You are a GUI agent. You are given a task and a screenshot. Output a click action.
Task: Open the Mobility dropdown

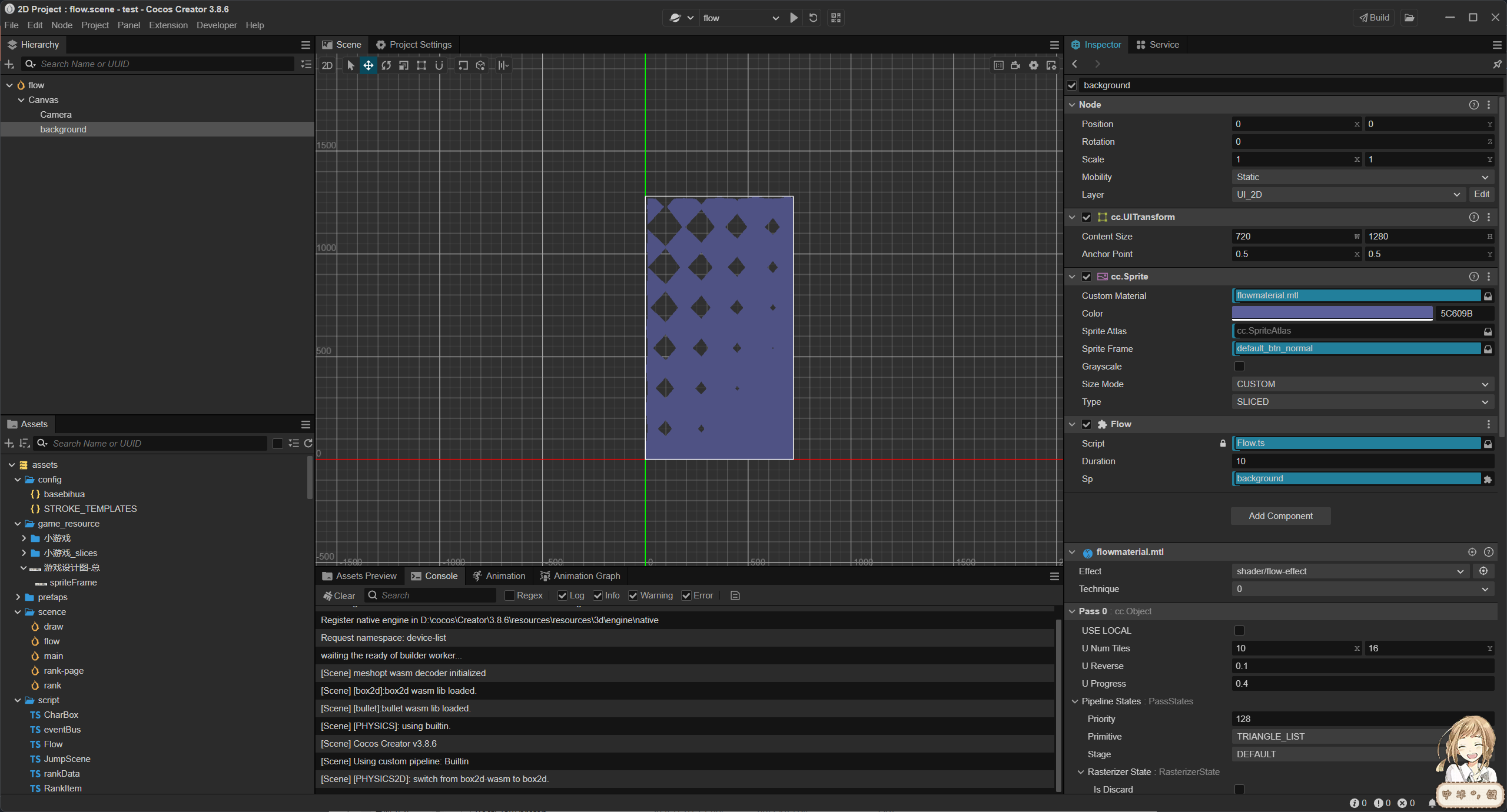1362,177
